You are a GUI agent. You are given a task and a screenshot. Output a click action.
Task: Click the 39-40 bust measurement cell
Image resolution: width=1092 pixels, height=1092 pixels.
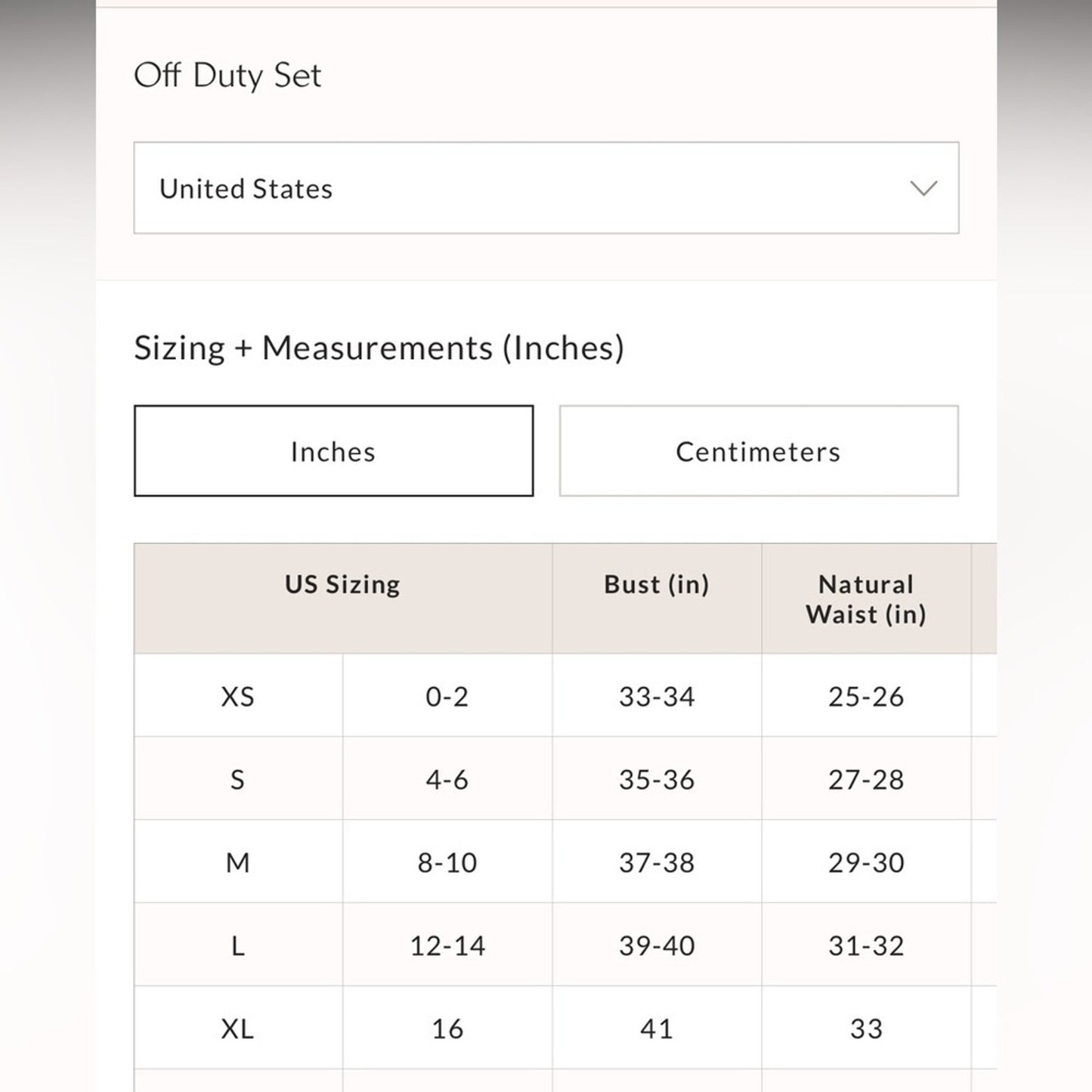(x=656, y=945)
